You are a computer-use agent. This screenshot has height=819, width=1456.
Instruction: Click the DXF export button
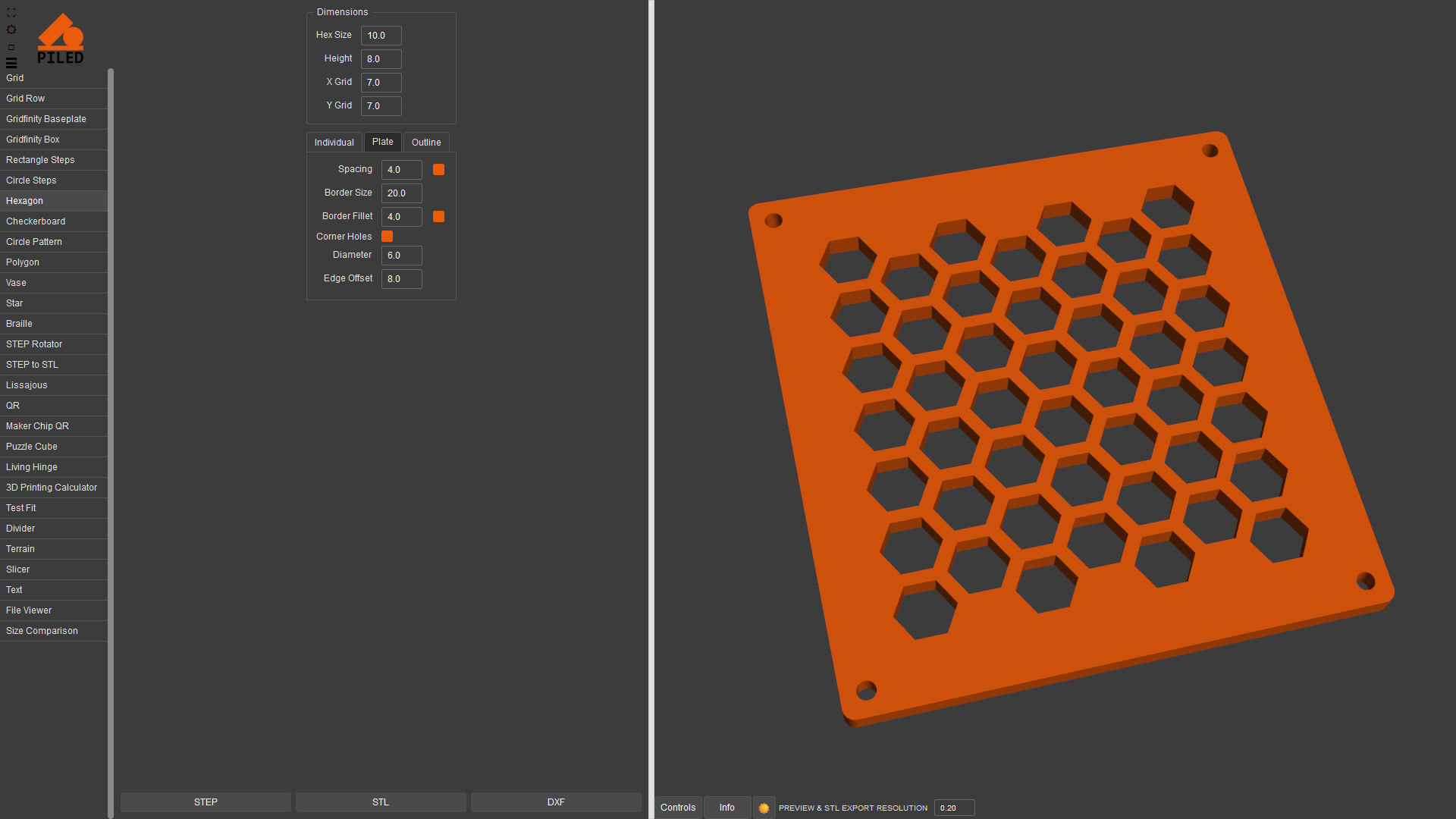[556, 802]
